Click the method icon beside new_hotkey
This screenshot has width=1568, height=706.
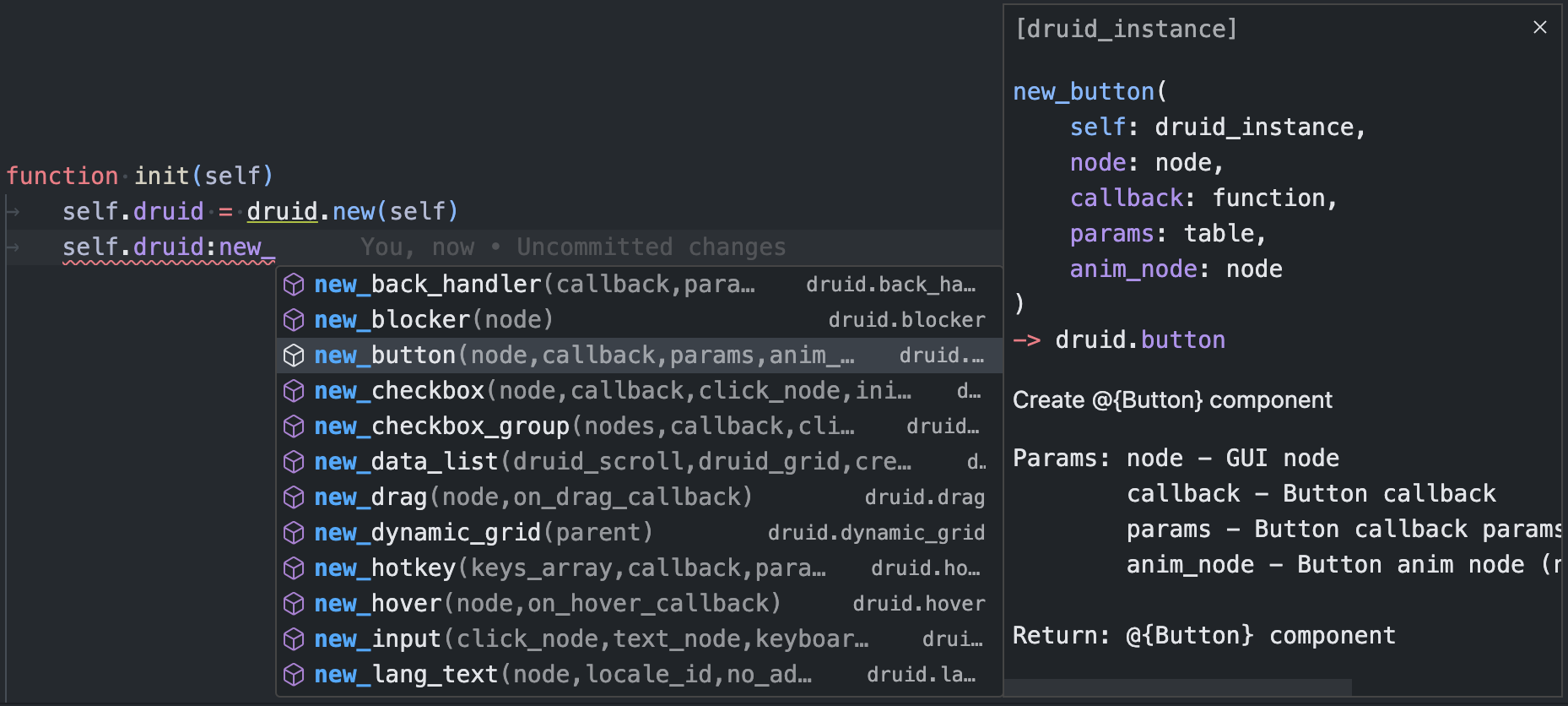click(x=294, y=568)
